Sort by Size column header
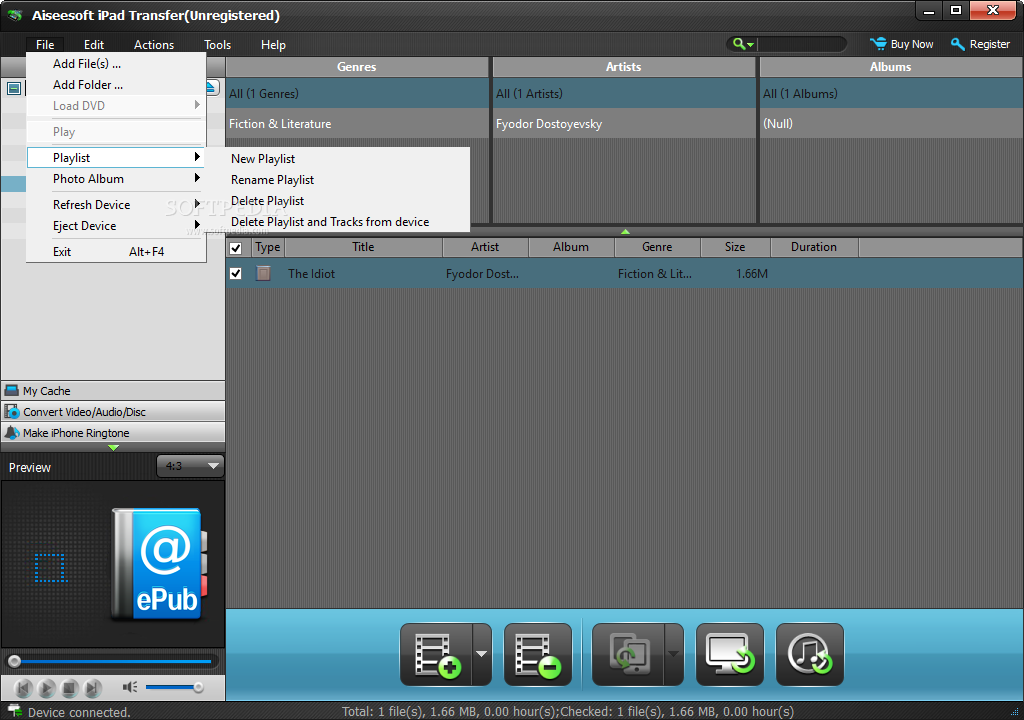The height and width of the screenshot is (720, 1024). point(735,247)
